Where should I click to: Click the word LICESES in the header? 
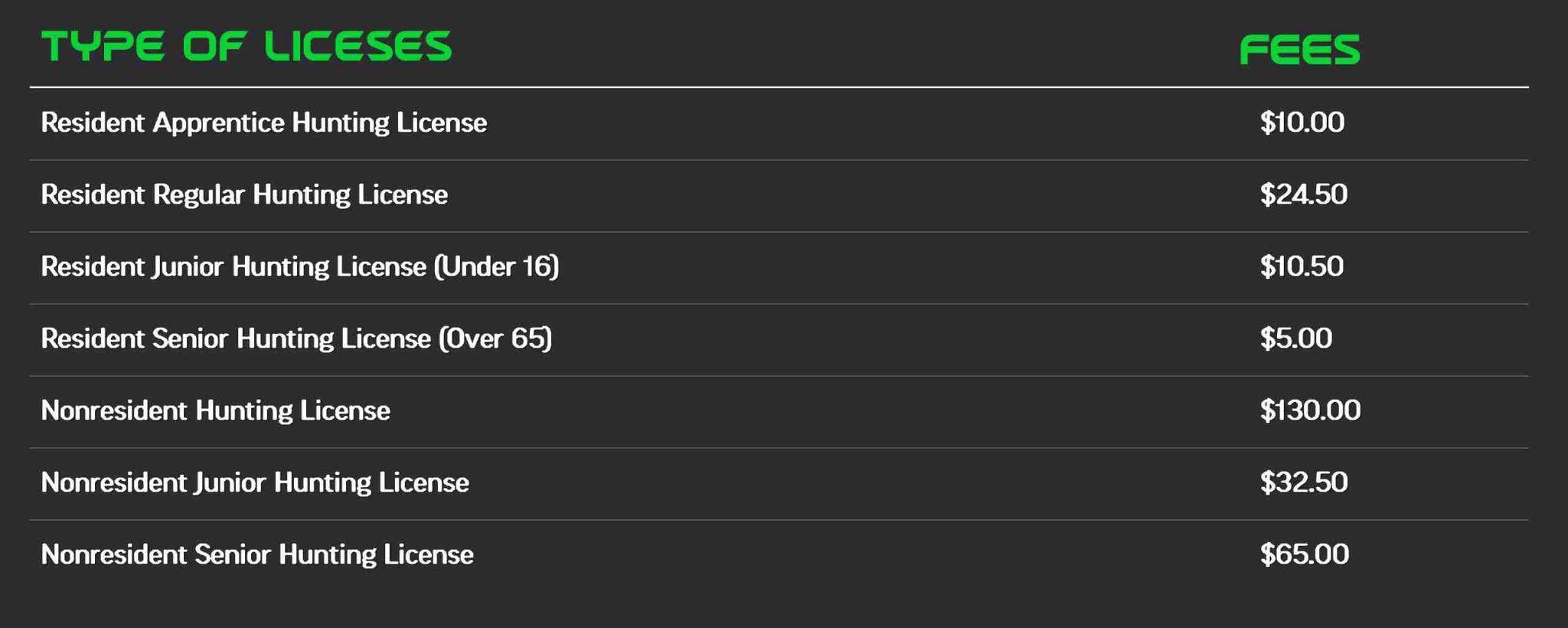click(x=358, y=47)
